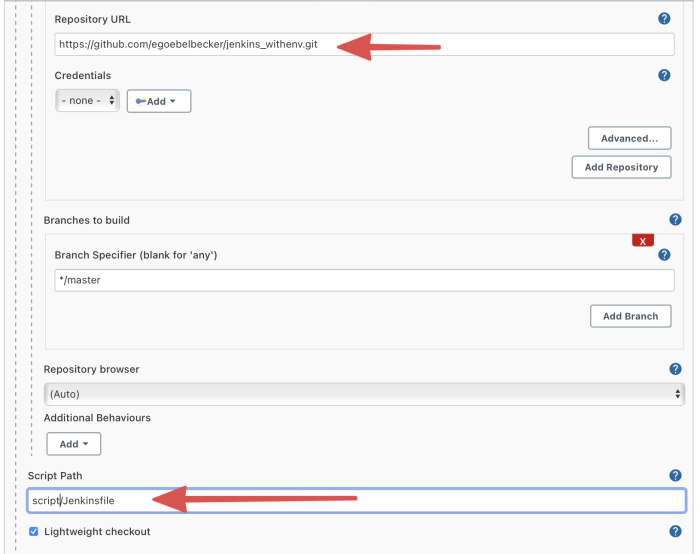Open help for Credentials
Image resolution: width=700 pixels, height=554 pixels.
[664, 75]
